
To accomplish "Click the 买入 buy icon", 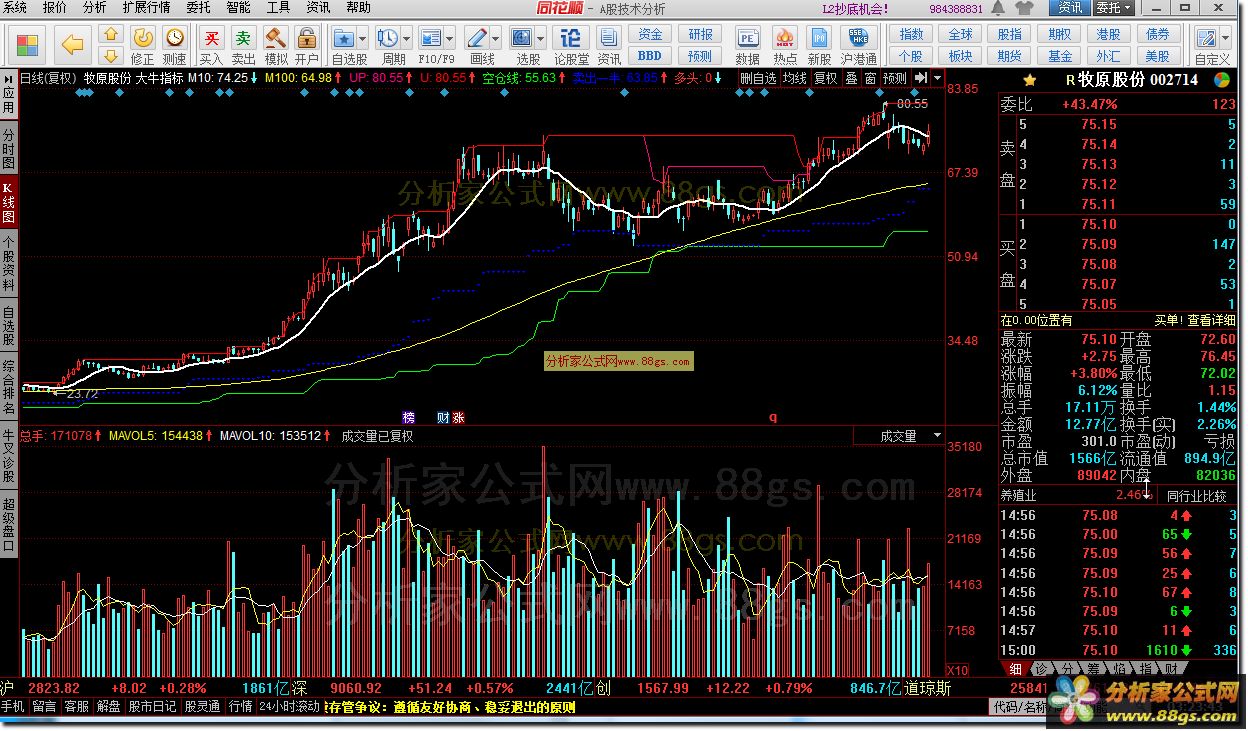I will point(211,45).
